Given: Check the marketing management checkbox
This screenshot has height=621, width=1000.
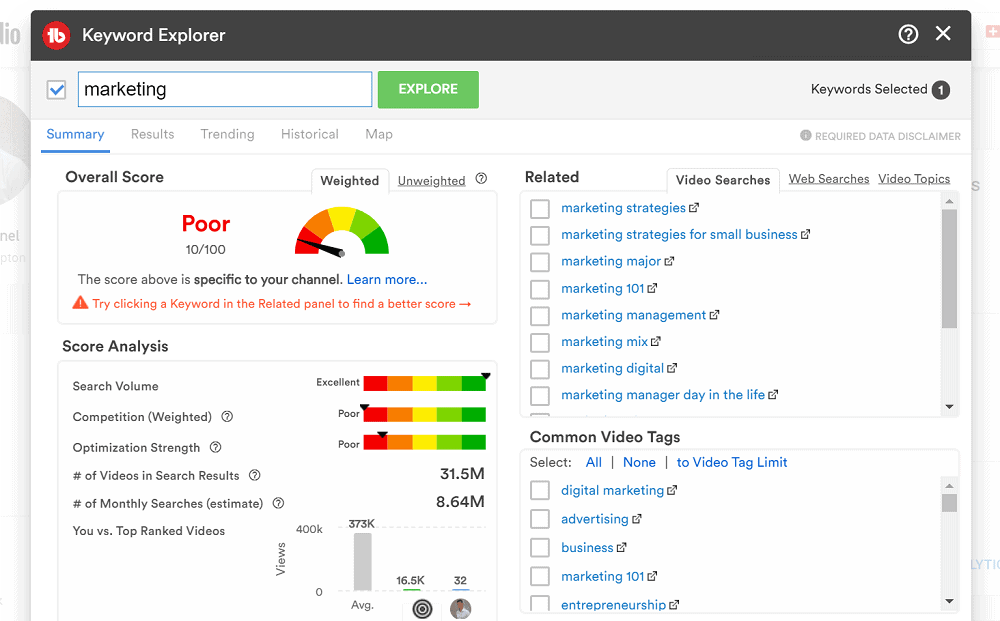Looking at the screenshot, I should [540, 316].
